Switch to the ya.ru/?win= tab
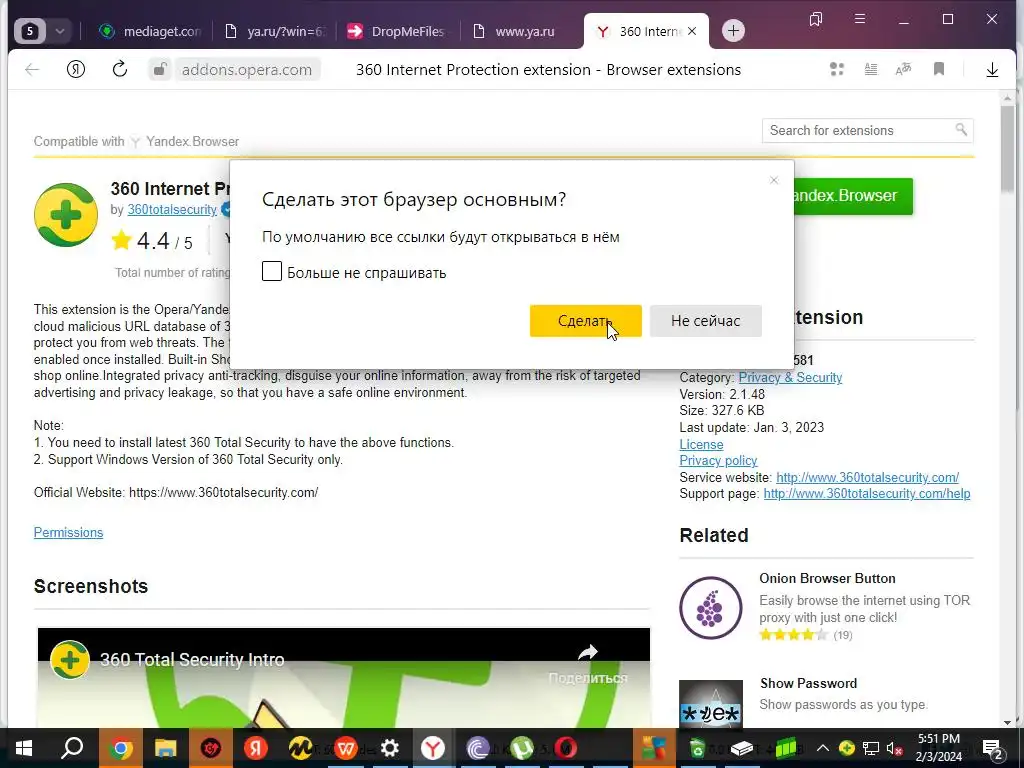This screenshot has width=1024, height=768. pos(274,31)
